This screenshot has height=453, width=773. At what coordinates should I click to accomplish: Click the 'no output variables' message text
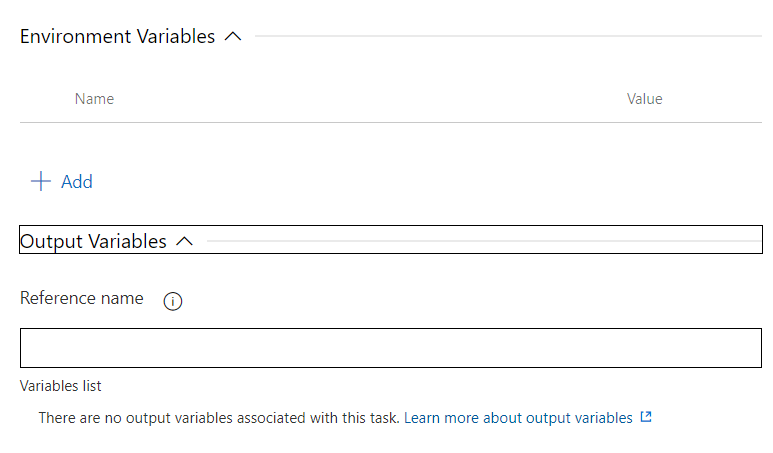click(x=218, y=417)
